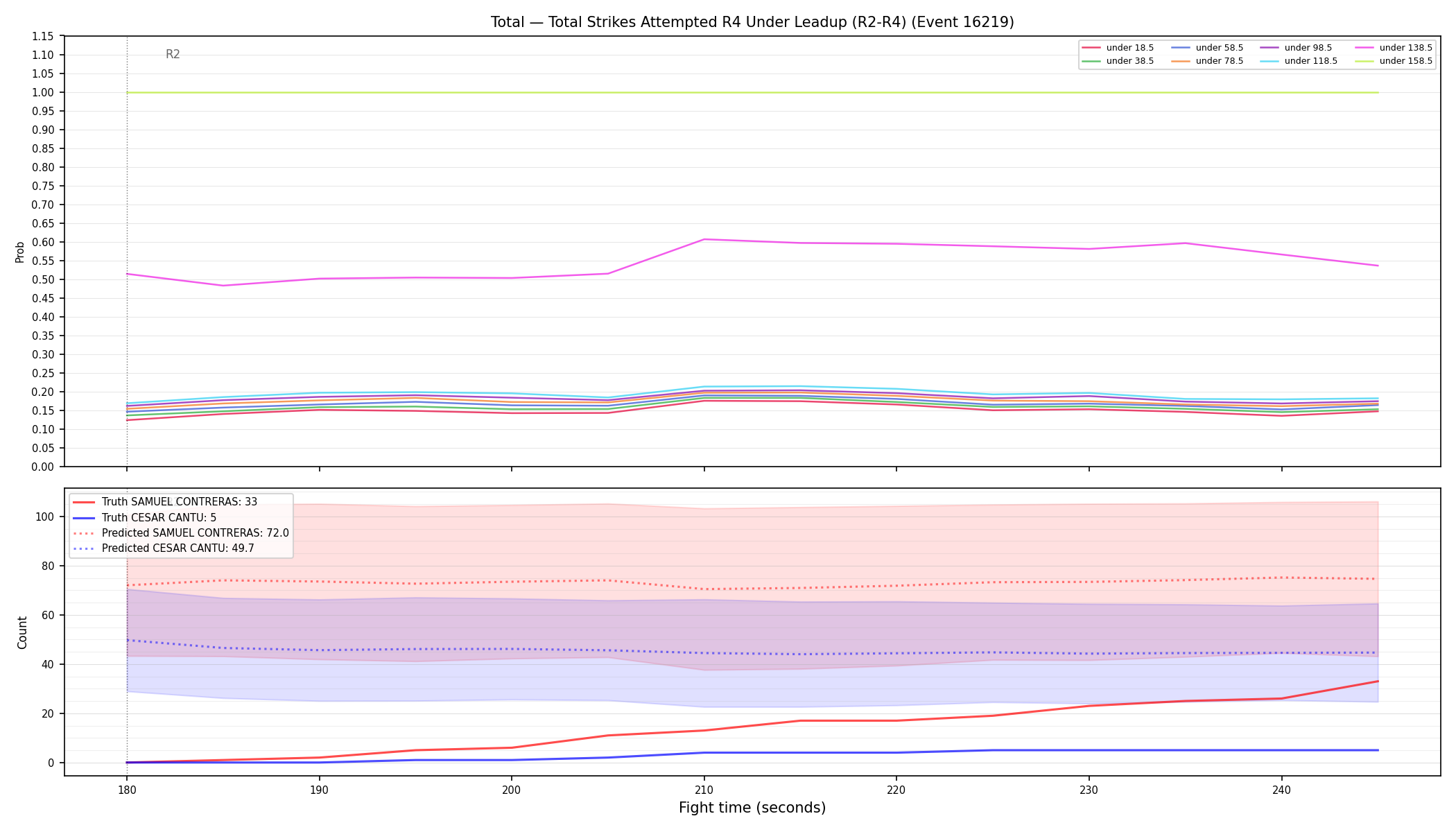Select the 'under 118.5' legend entry

[x=1299, y=61]
